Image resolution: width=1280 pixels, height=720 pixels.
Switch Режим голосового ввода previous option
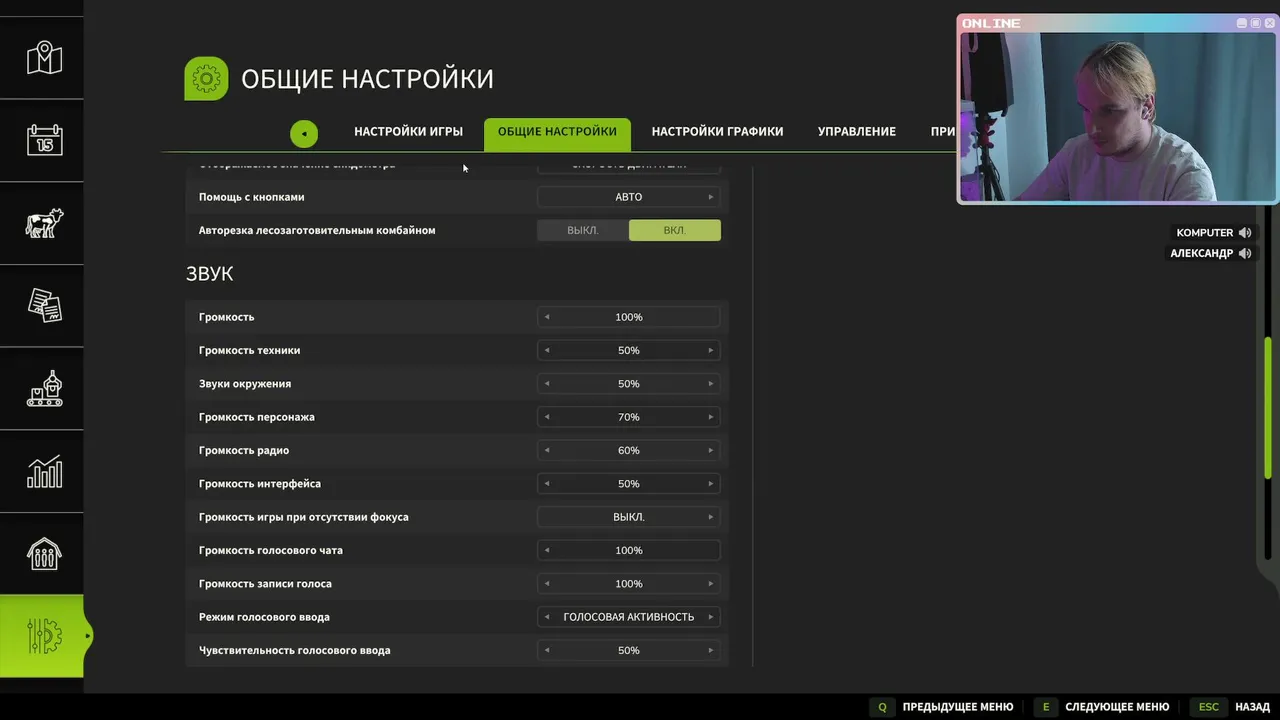547,617
